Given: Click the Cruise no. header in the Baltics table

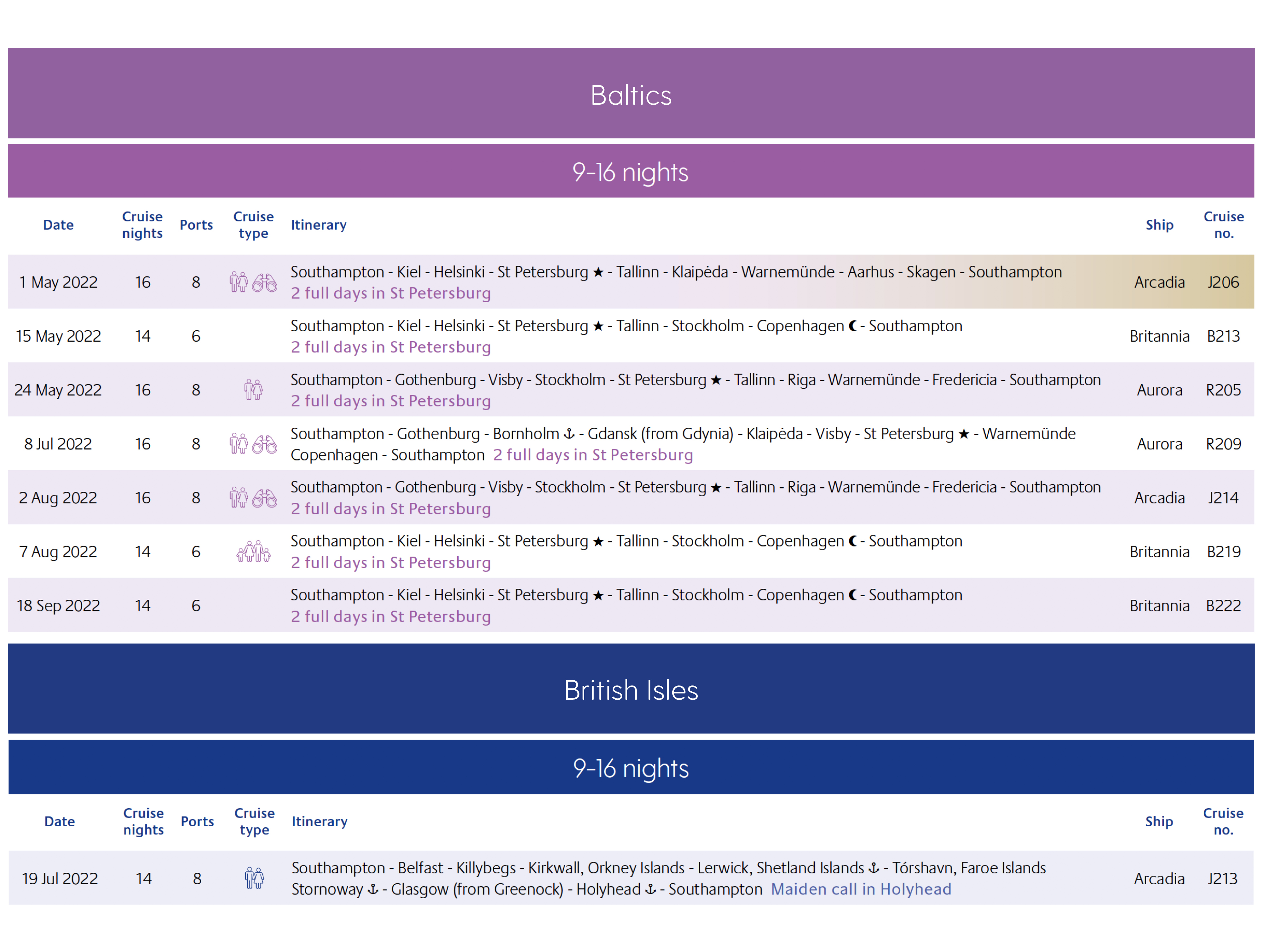Looking at the screenshot, I should 1224,225.
